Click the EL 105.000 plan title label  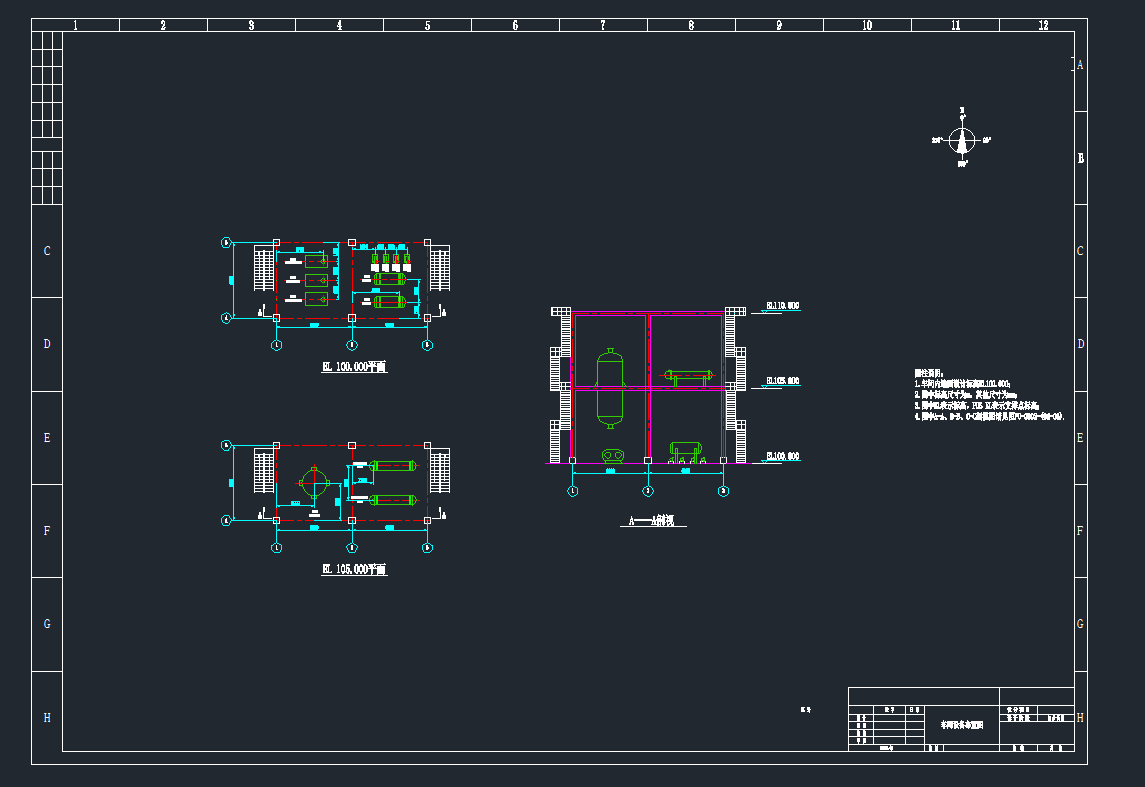354,569
